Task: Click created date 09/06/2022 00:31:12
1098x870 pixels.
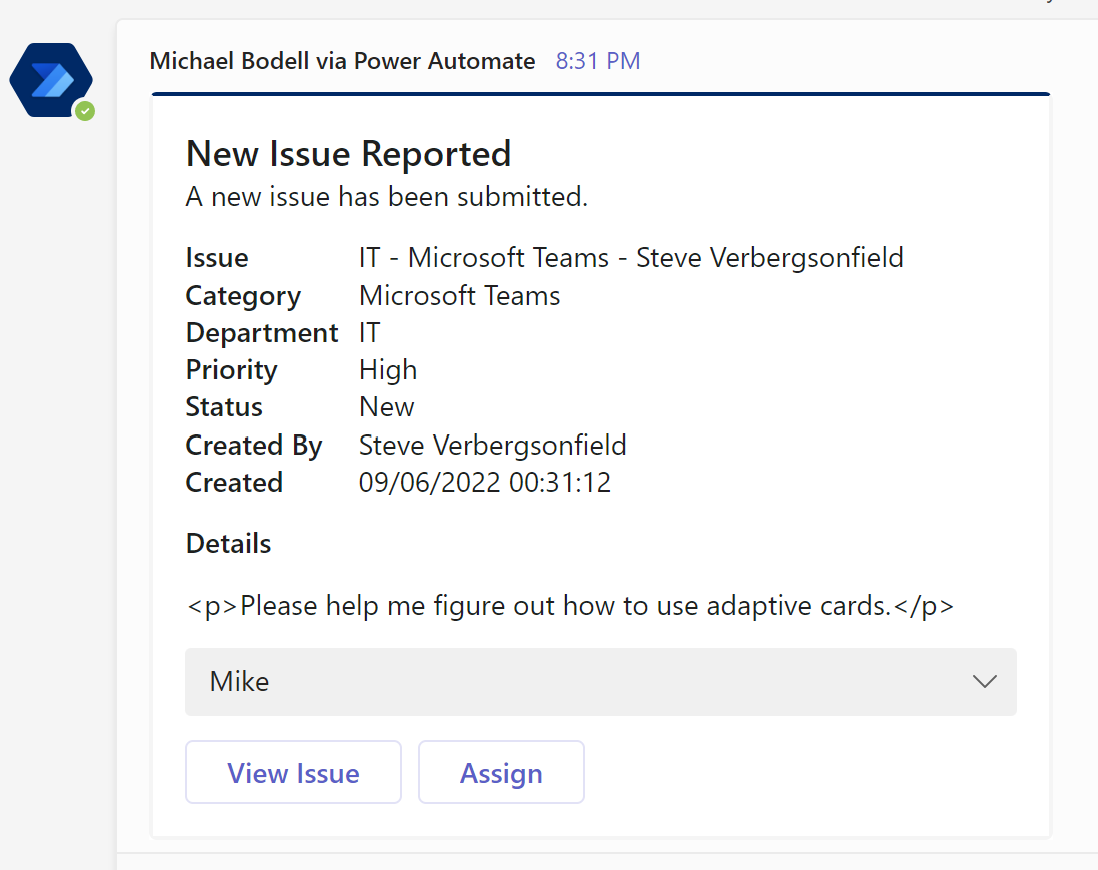Action: coord(485,483)
